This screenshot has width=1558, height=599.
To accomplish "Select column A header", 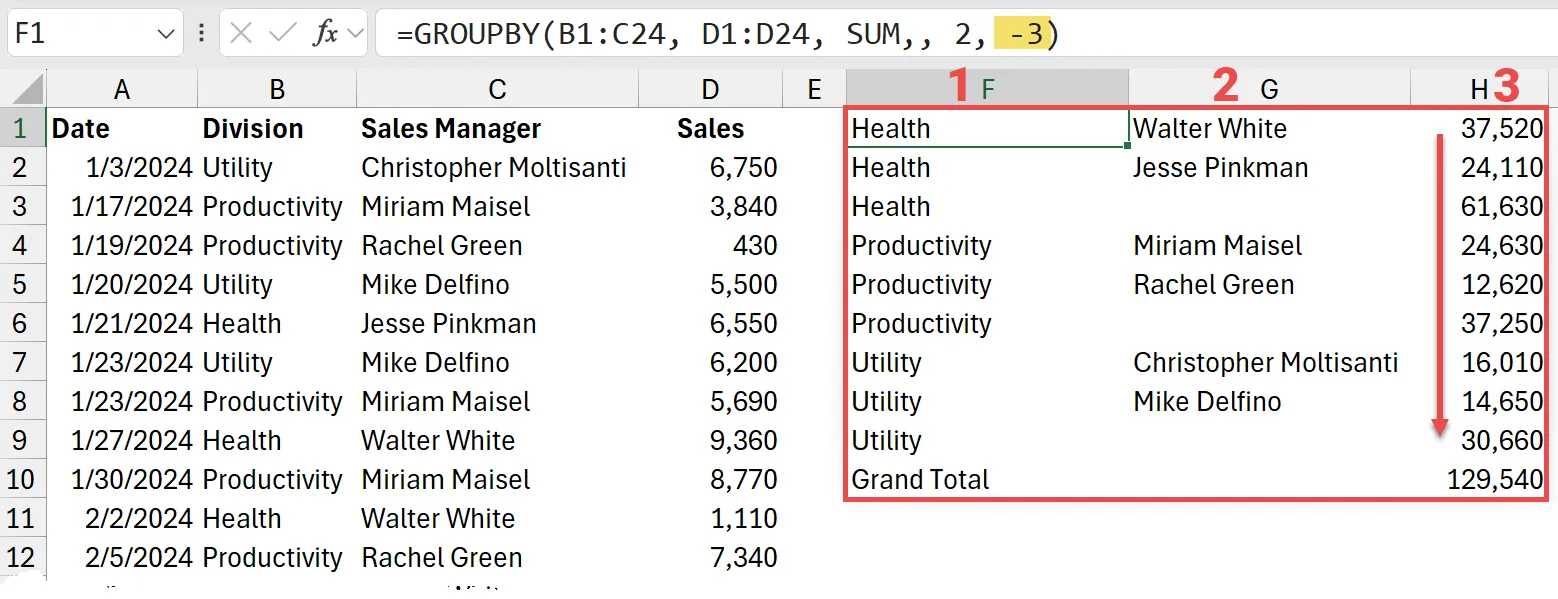I will 121,90.
